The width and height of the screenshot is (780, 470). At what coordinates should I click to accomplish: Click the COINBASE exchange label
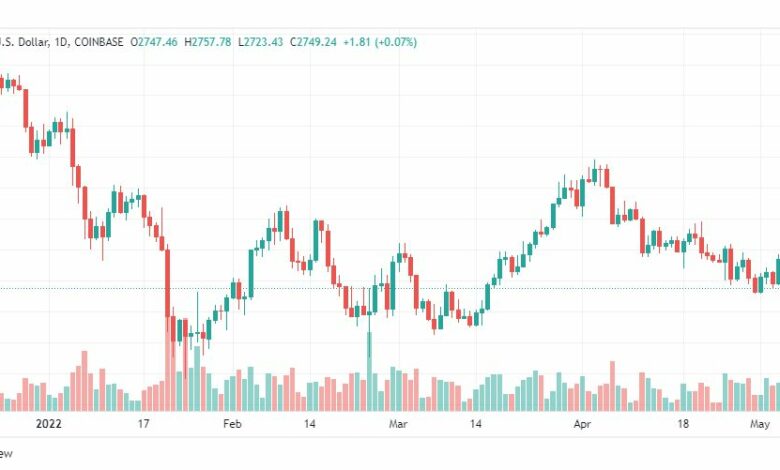[98, 42]
